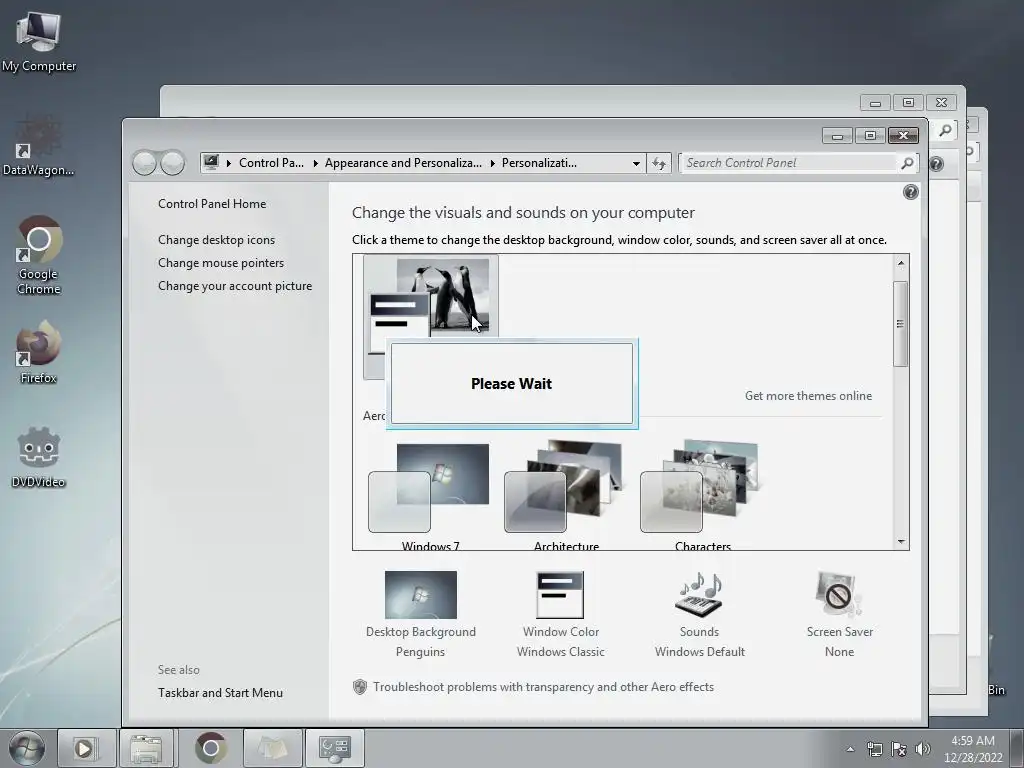Click in the Search Control Panel field
Screen dimensions: 1024x768
click(788, 163)
